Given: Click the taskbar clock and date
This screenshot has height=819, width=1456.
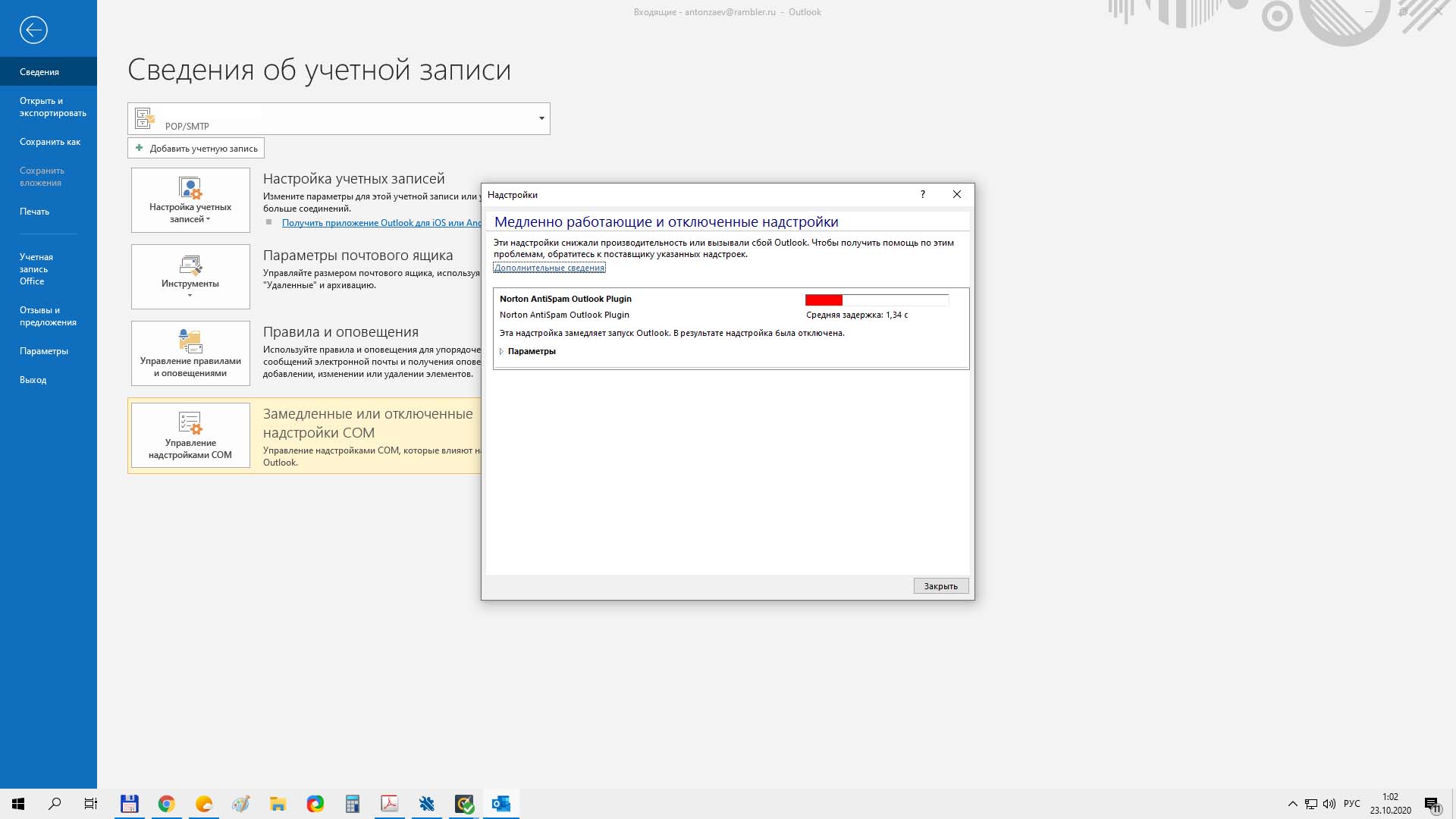Looking at the screenshot, I should point(1390,804).
